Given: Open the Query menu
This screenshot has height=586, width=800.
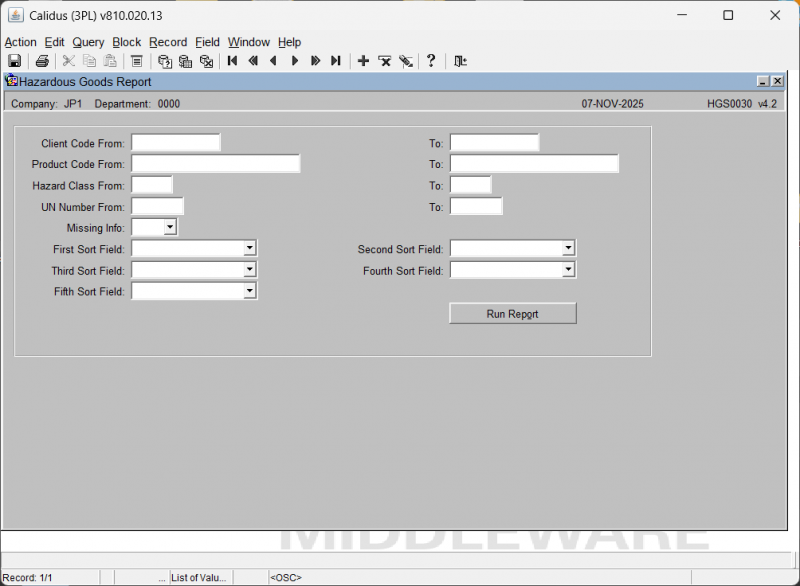Looking at the screenshot, I should [88, 42].
